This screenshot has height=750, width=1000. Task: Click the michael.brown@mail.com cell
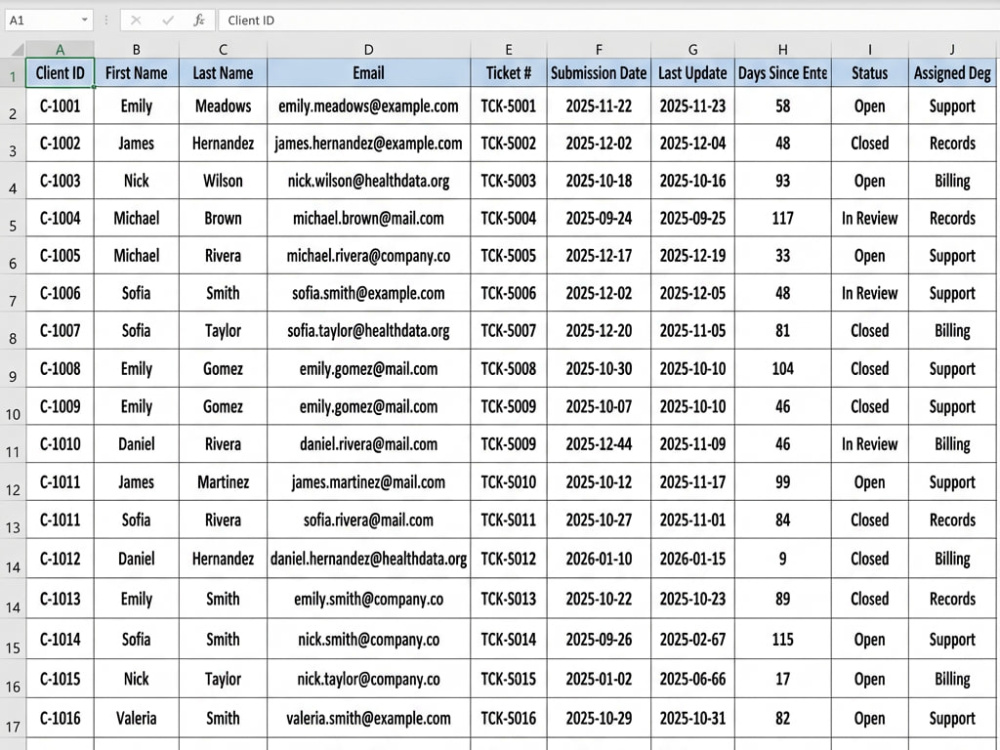[369, 219]
